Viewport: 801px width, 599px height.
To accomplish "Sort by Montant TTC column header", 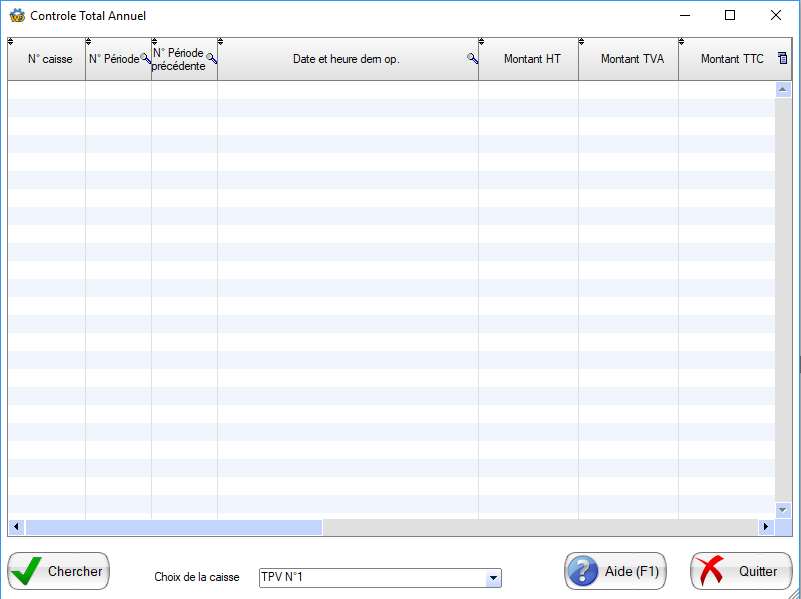I will coord(731,59).
